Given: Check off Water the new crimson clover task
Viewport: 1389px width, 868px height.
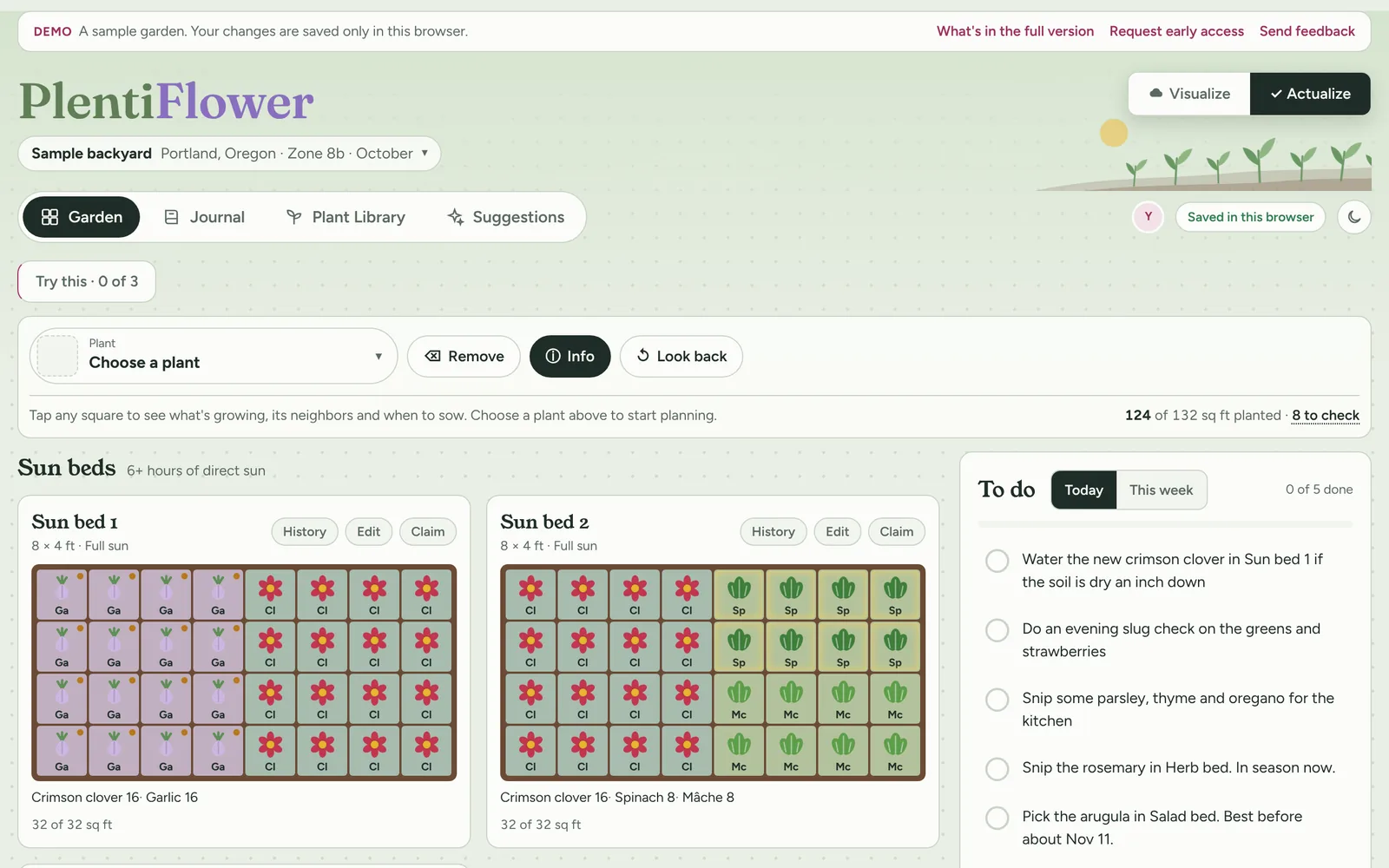Looking at the screenshot, I should point(997,561).
